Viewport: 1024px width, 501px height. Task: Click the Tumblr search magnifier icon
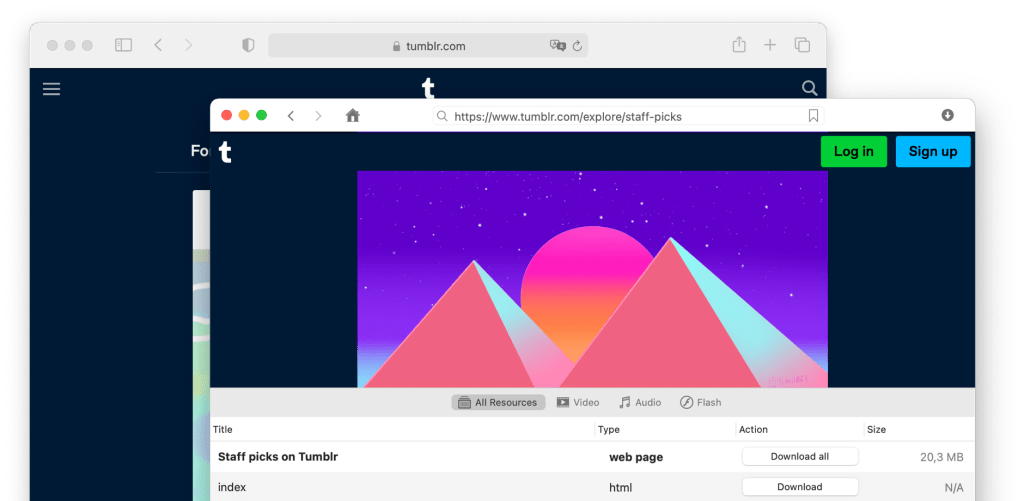[x=809, y=89]
